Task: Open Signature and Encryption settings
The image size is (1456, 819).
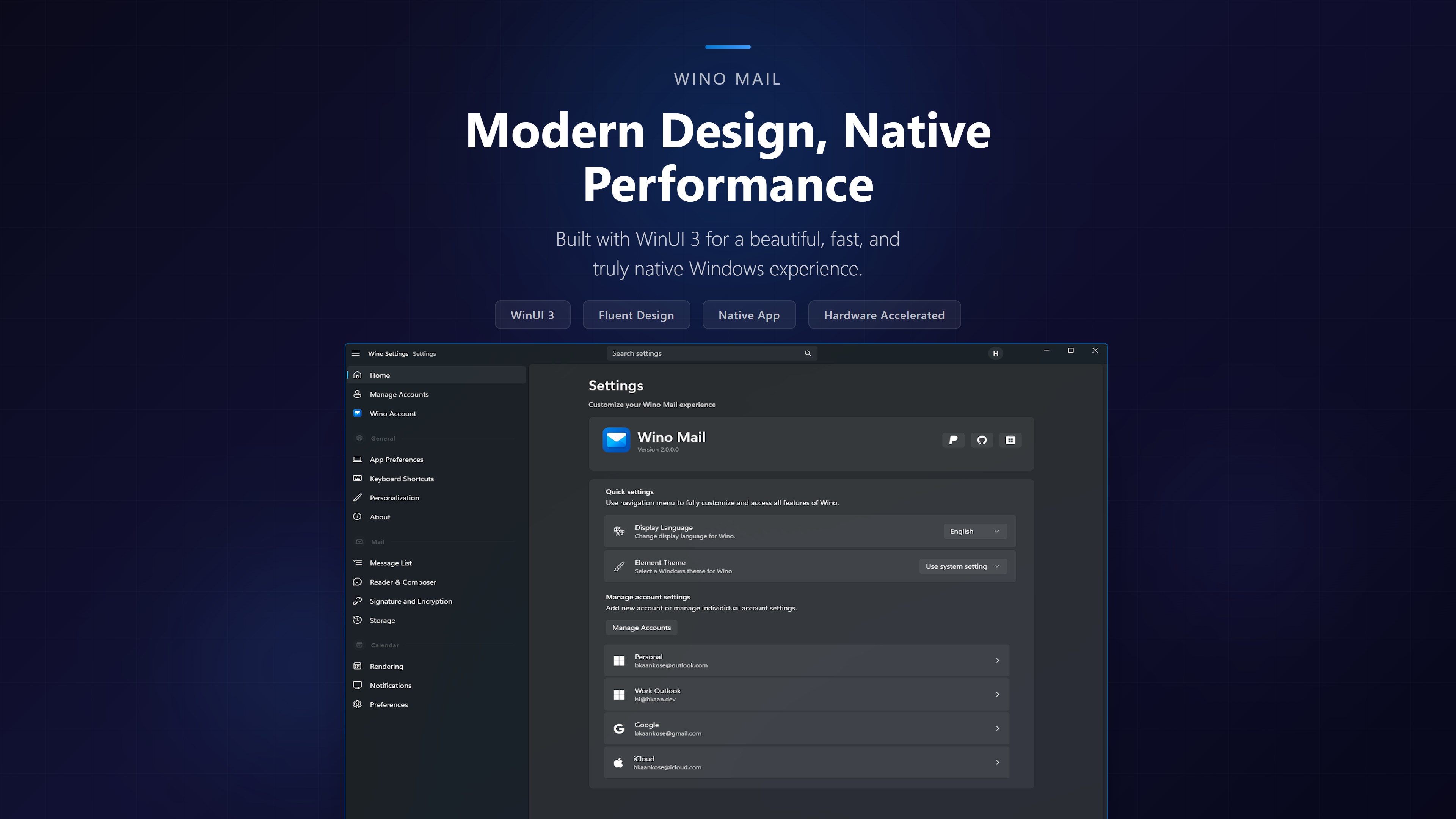Action: tap(436, 601)
